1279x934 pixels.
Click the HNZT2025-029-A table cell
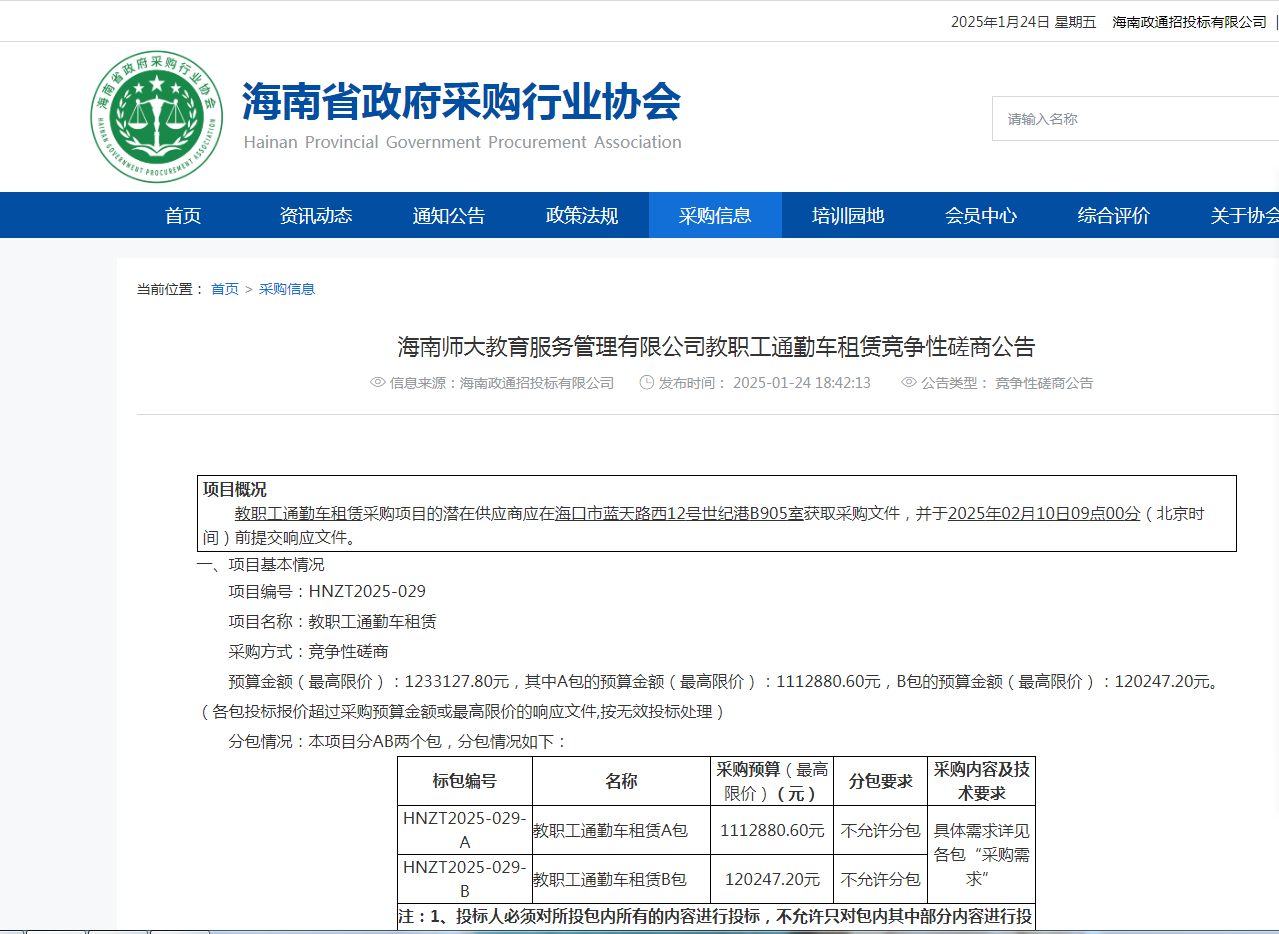[464, 830]
